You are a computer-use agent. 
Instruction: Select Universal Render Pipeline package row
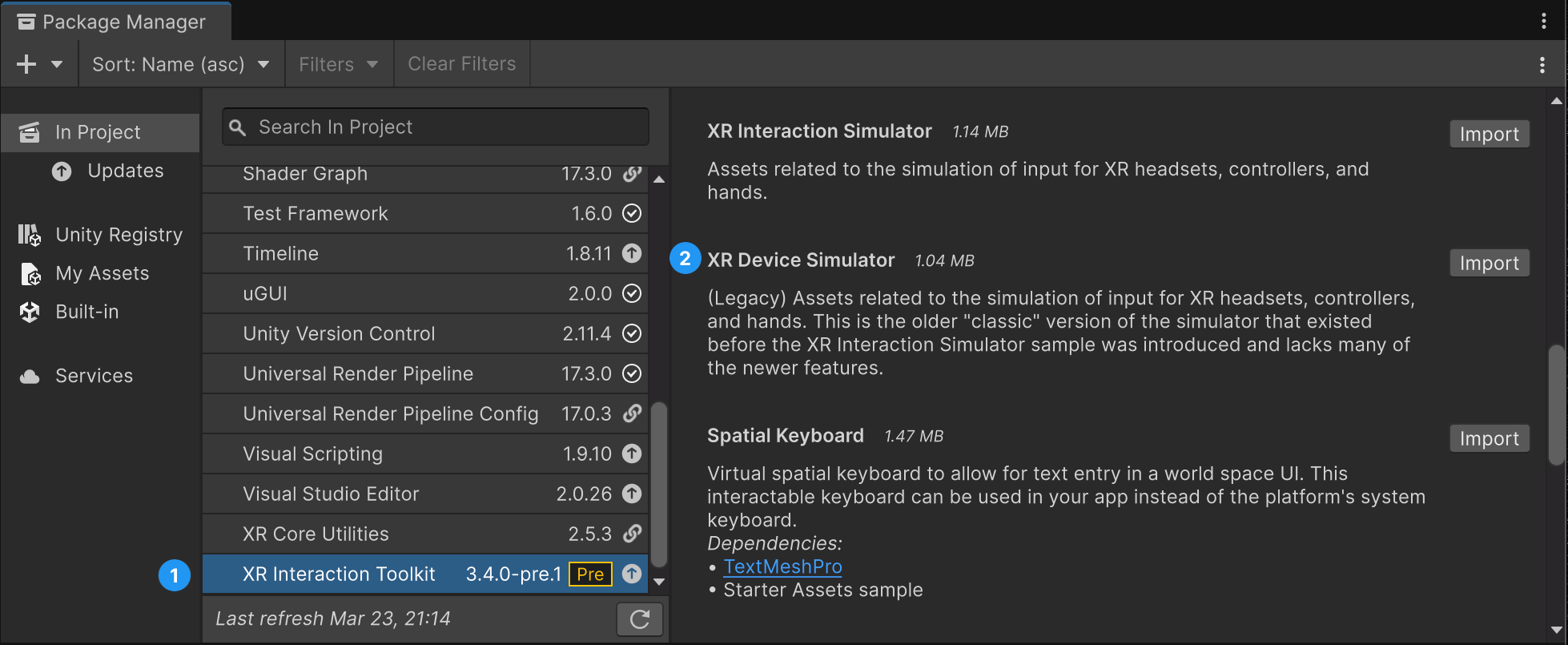click(x=425, y=373)
